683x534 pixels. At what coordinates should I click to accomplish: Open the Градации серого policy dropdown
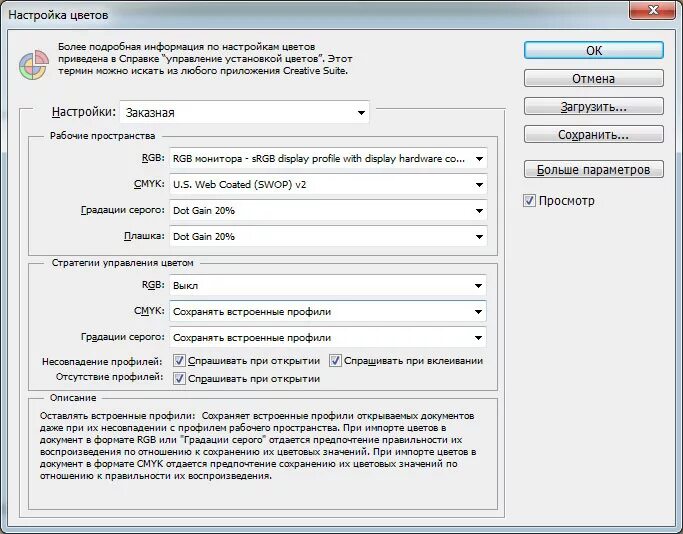click(328, 338)
